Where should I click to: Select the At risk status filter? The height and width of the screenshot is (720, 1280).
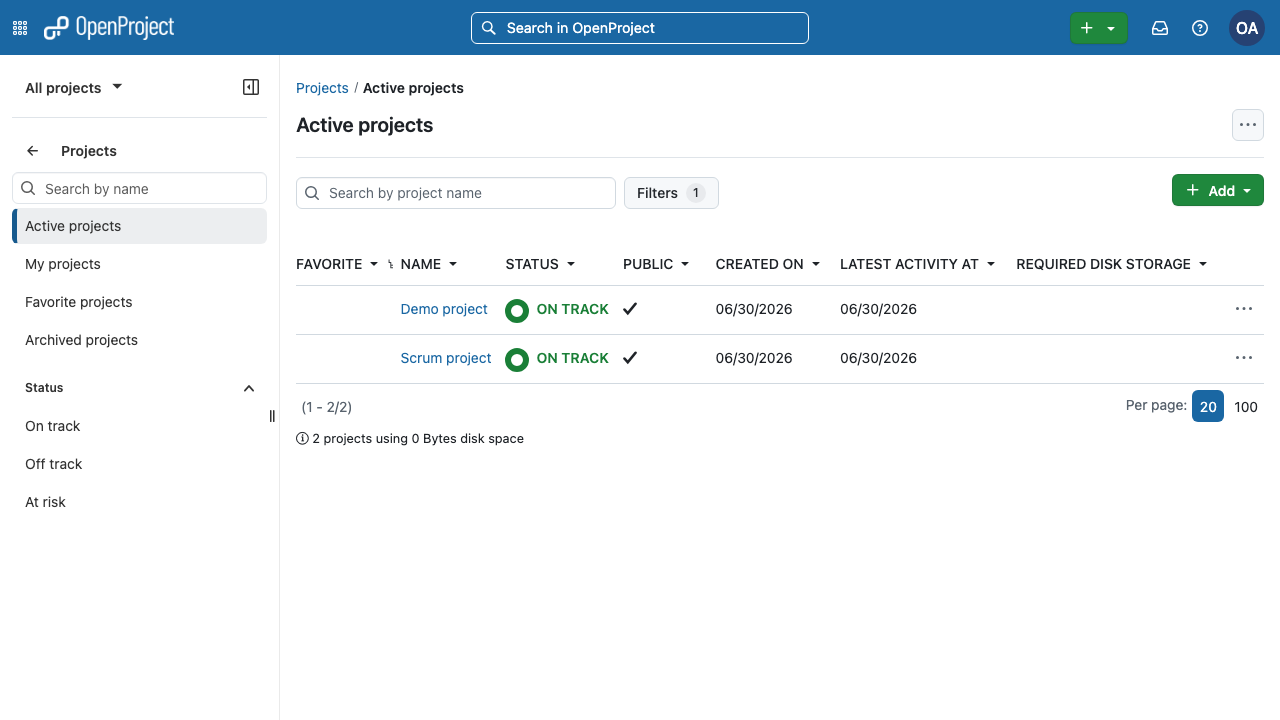click(x=139, y=502)
